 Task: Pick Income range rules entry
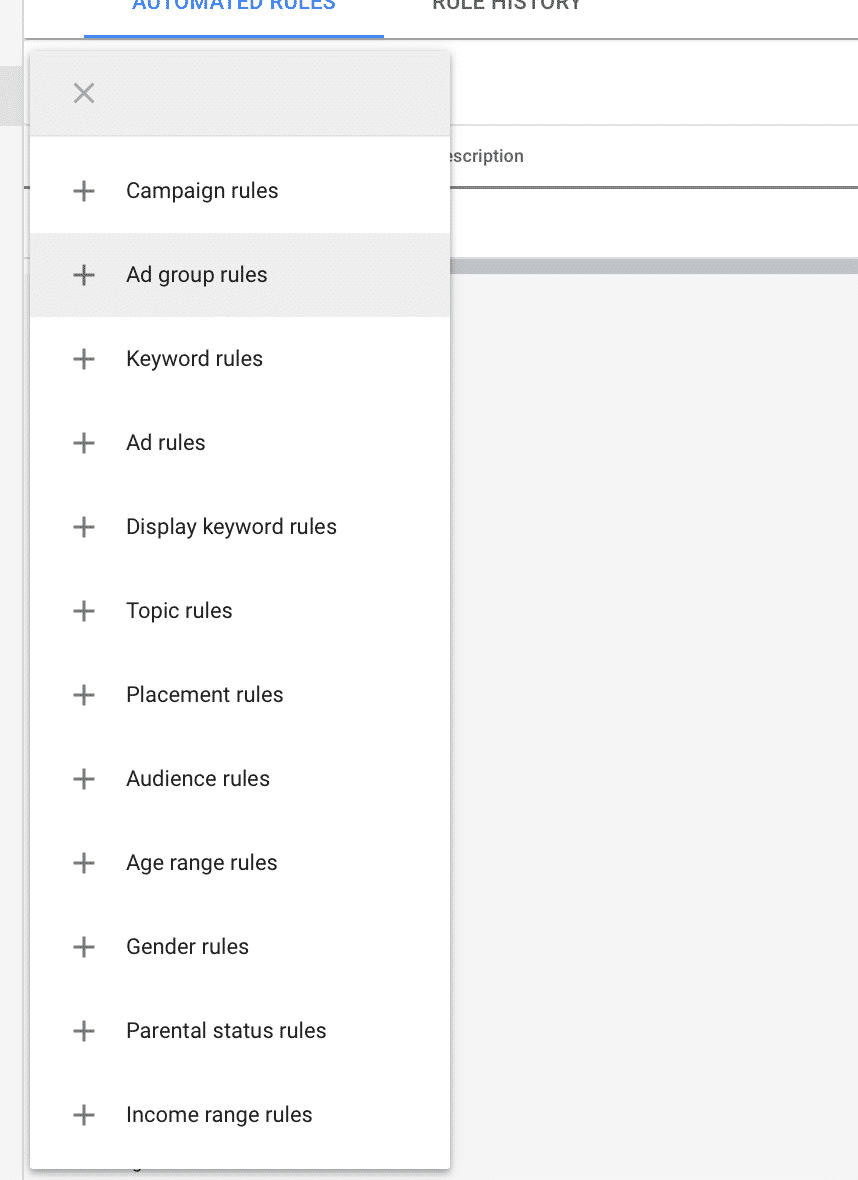point(239,1115)
